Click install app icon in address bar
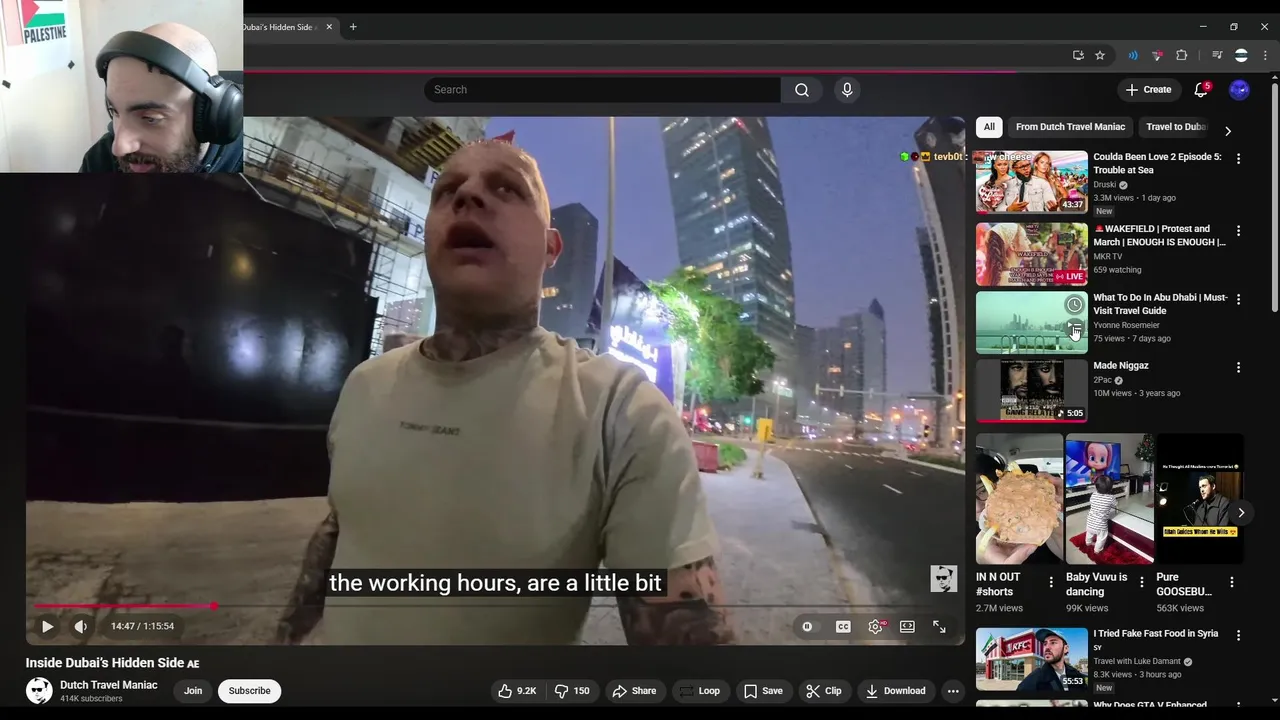 click(1078, 55)
